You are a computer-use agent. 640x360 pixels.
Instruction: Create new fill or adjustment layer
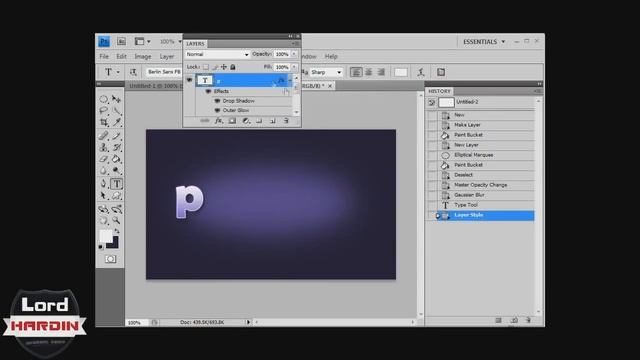[x=246, y=121]
